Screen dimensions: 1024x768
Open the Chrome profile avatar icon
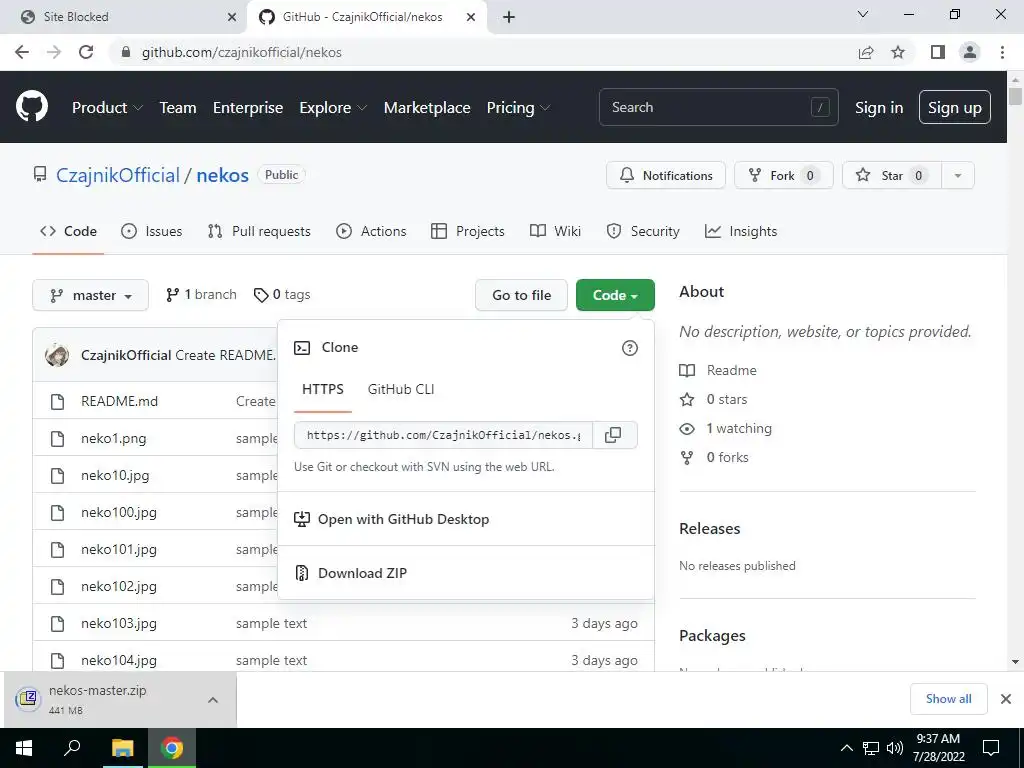pyautogui.click(x=970, y=52)
